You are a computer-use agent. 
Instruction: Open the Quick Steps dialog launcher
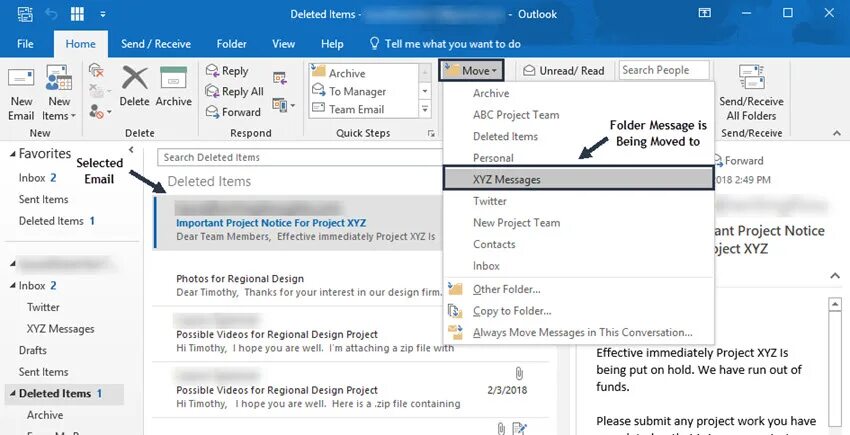pyautogui.click(x=432, y=133)
